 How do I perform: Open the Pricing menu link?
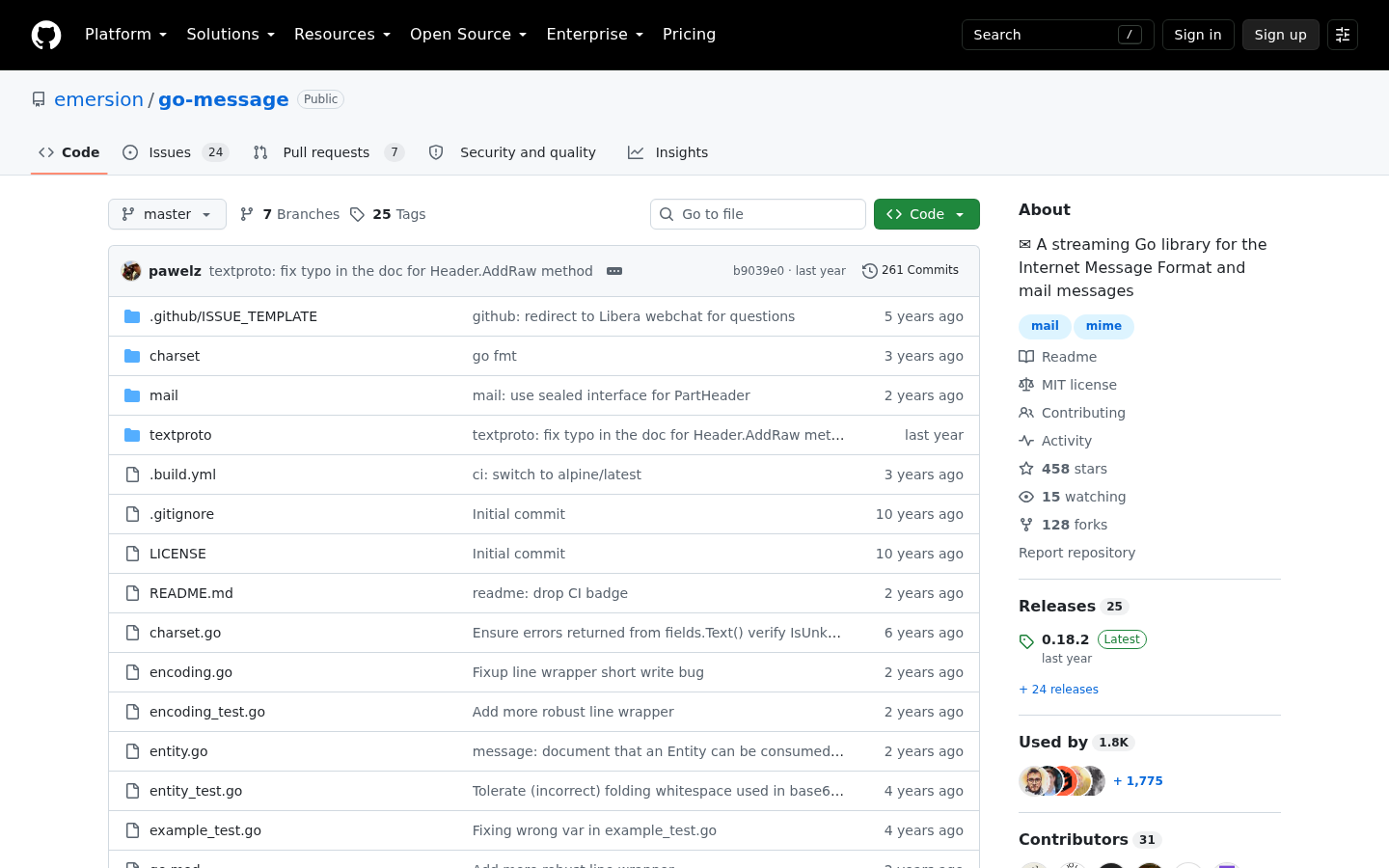click(689, 35)
